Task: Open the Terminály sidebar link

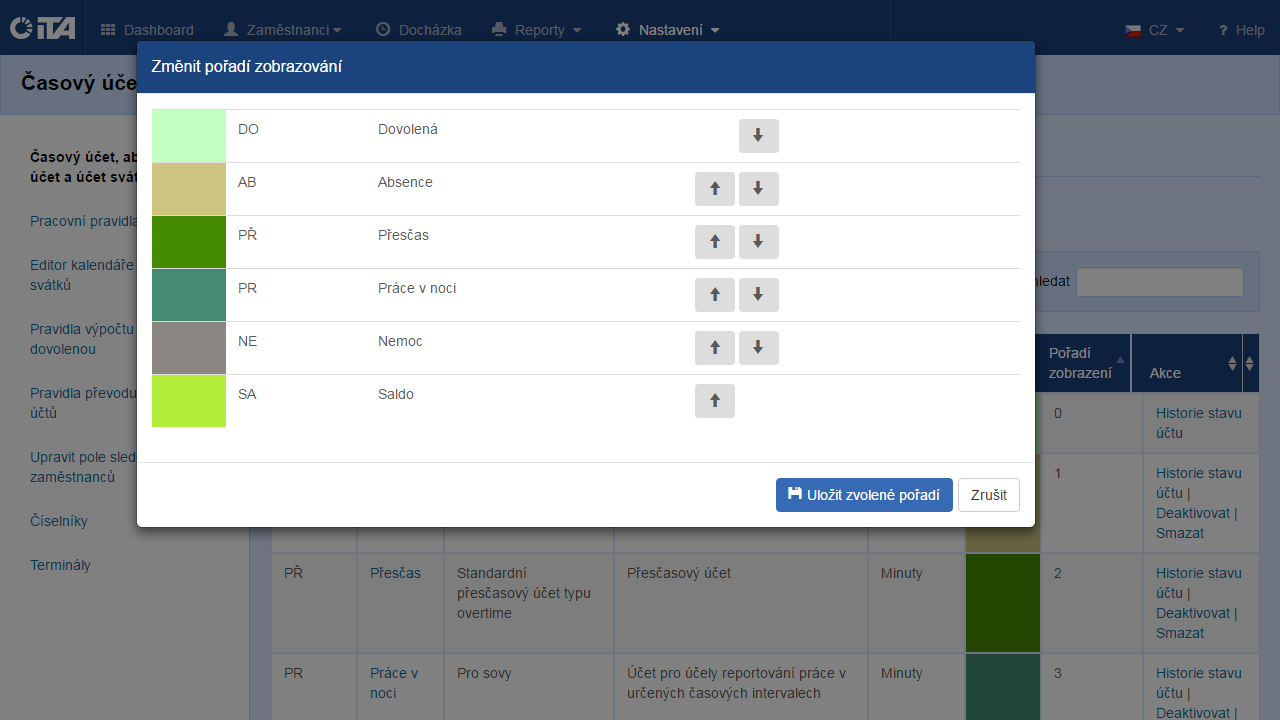Action: [x=60, y=565]
